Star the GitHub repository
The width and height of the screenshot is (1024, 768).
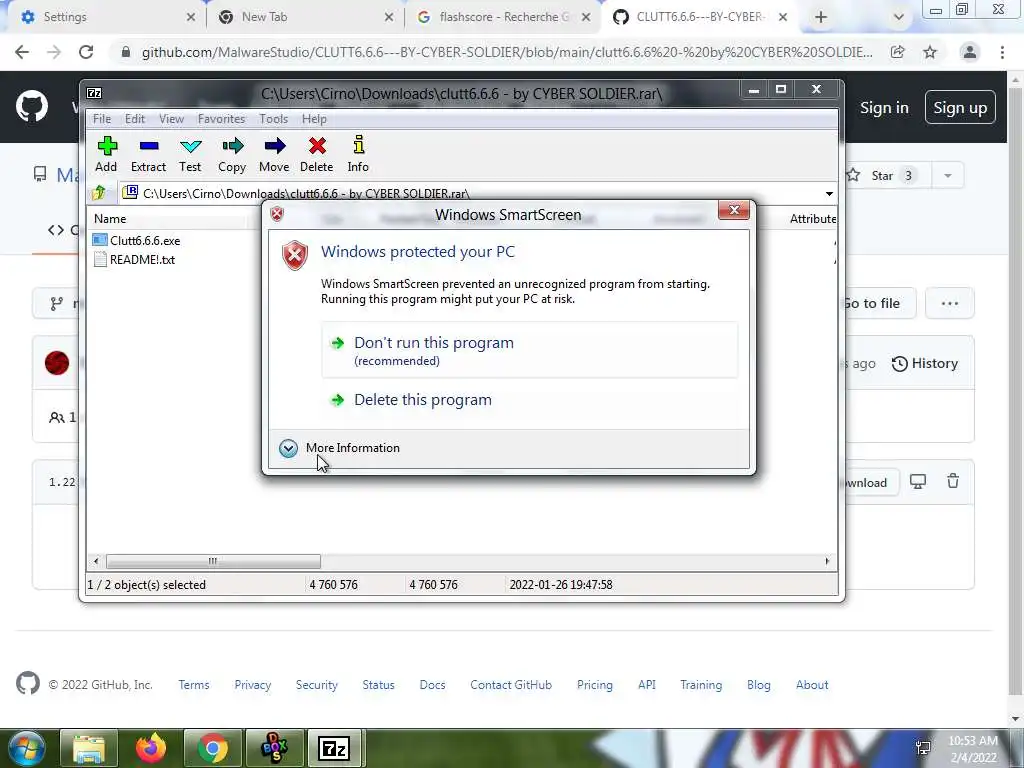[x=882, y=176]
